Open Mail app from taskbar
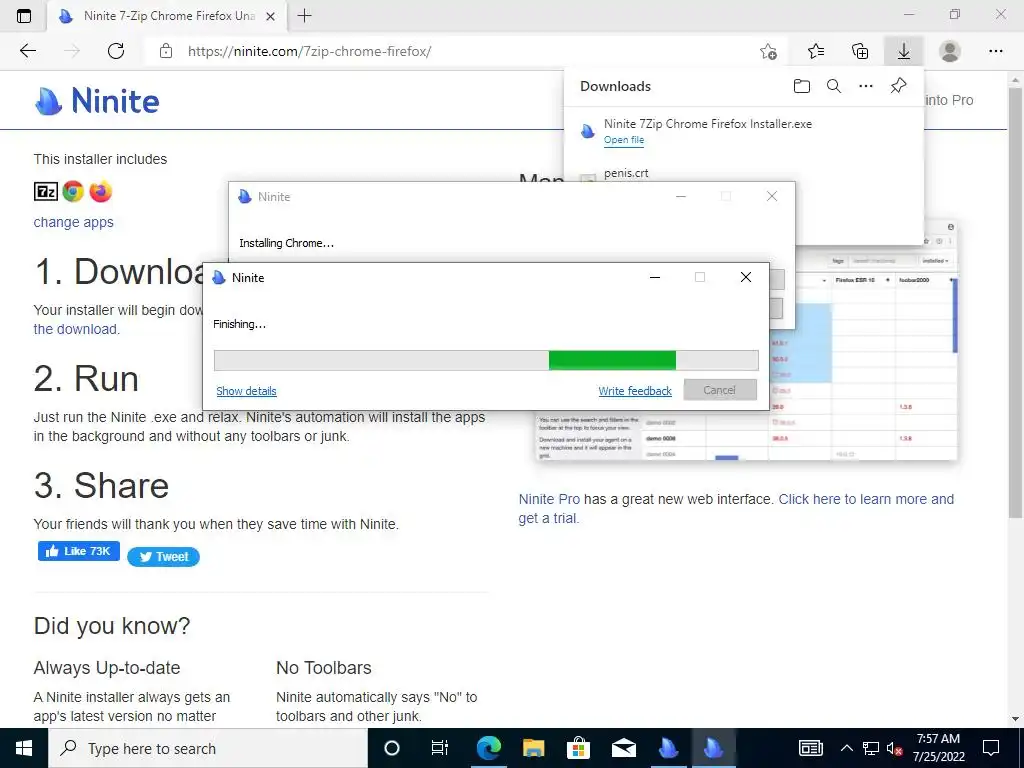This screenshot has width=1024, height=768. click(624, 748)
